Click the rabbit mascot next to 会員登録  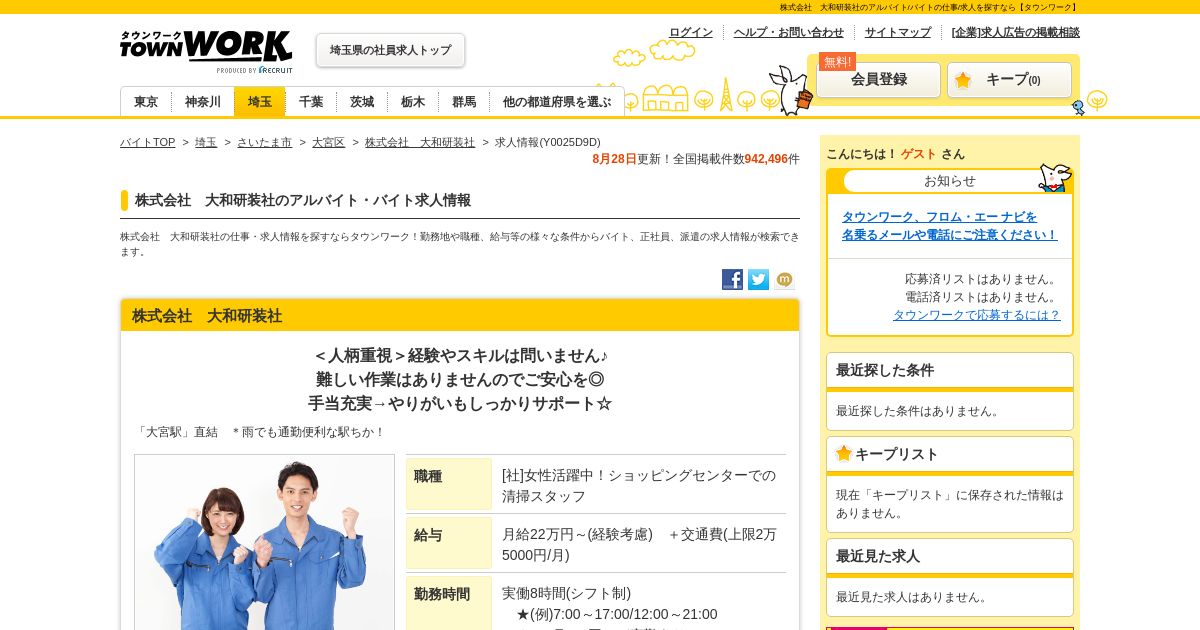tap(791, 90)
